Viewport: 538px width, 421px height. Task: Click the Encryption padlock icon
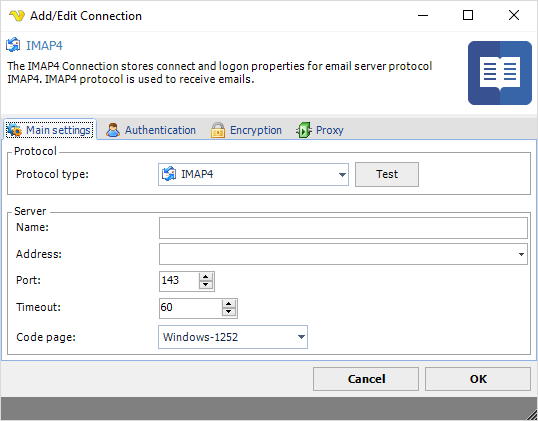[x=218, y=130]
